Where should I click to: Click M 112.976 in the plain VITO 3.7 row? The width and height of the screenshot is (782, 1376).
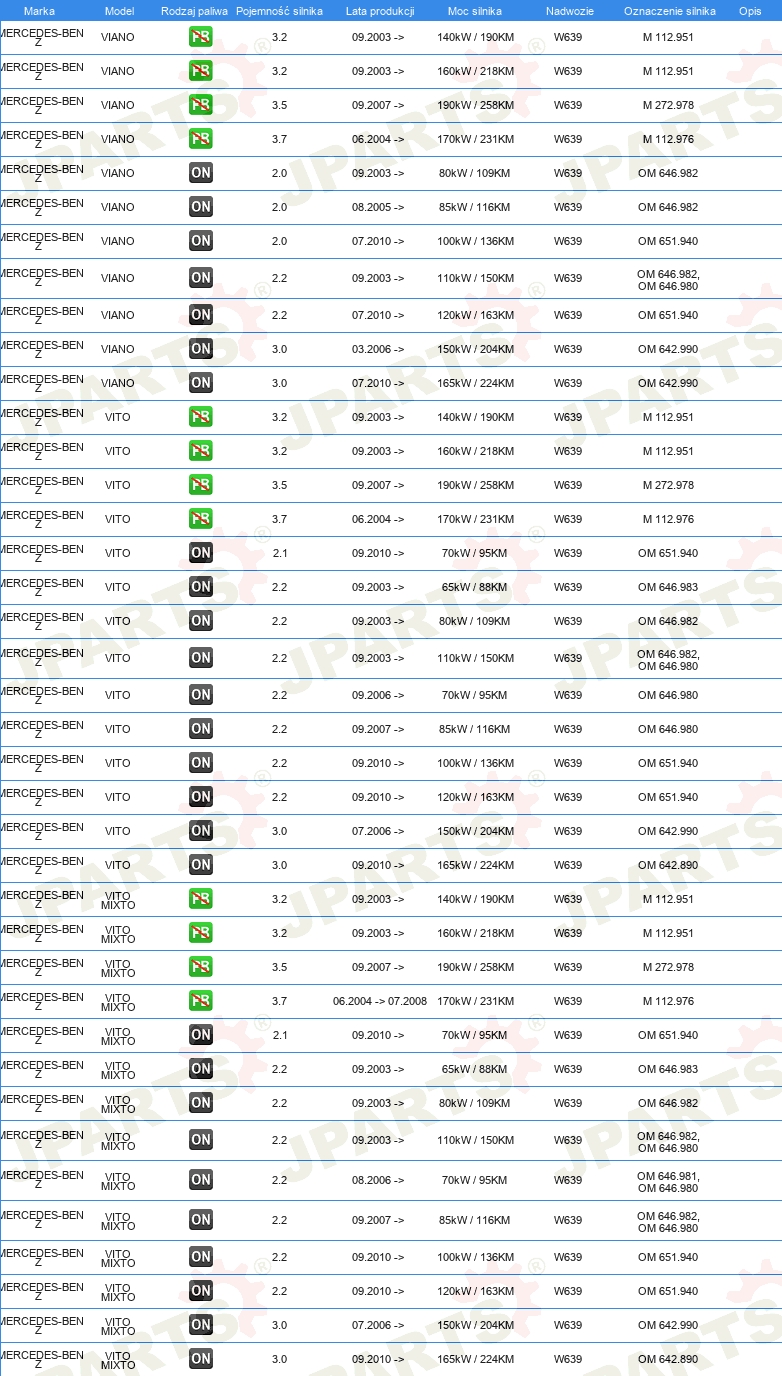668,519
